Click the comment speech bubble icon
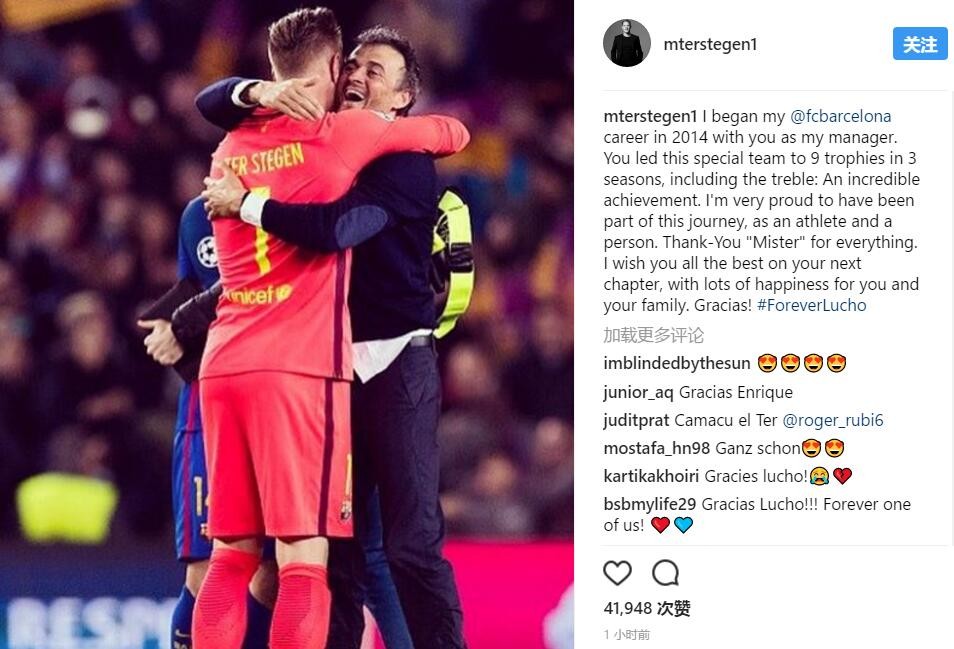954x649 pixels. [x=665, y=572]
